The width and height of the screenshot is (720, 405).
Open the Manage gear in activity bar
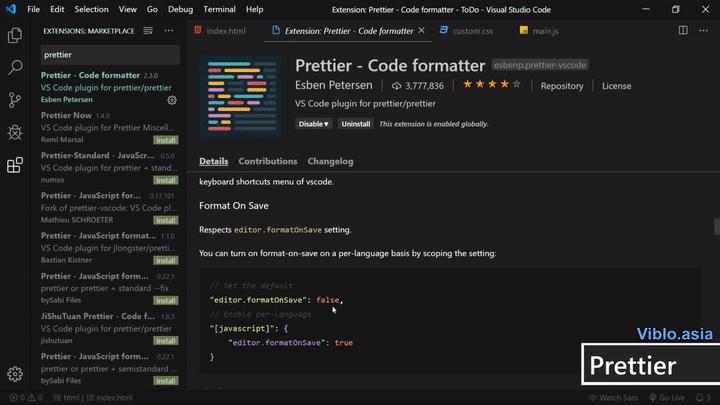point(15,374)
